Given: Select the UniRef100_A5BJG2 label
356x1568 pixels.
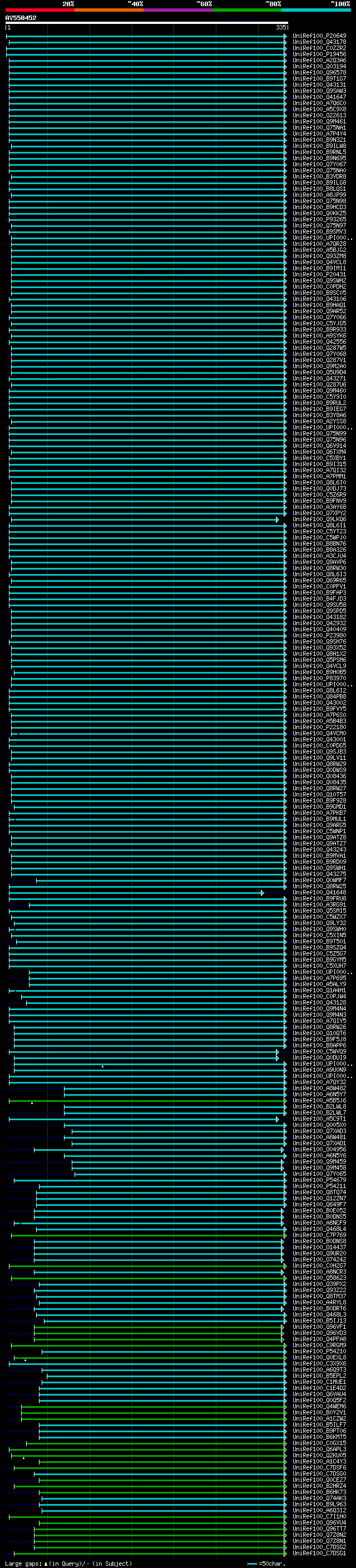Looking at the screenshot, I should coord(319,250).
